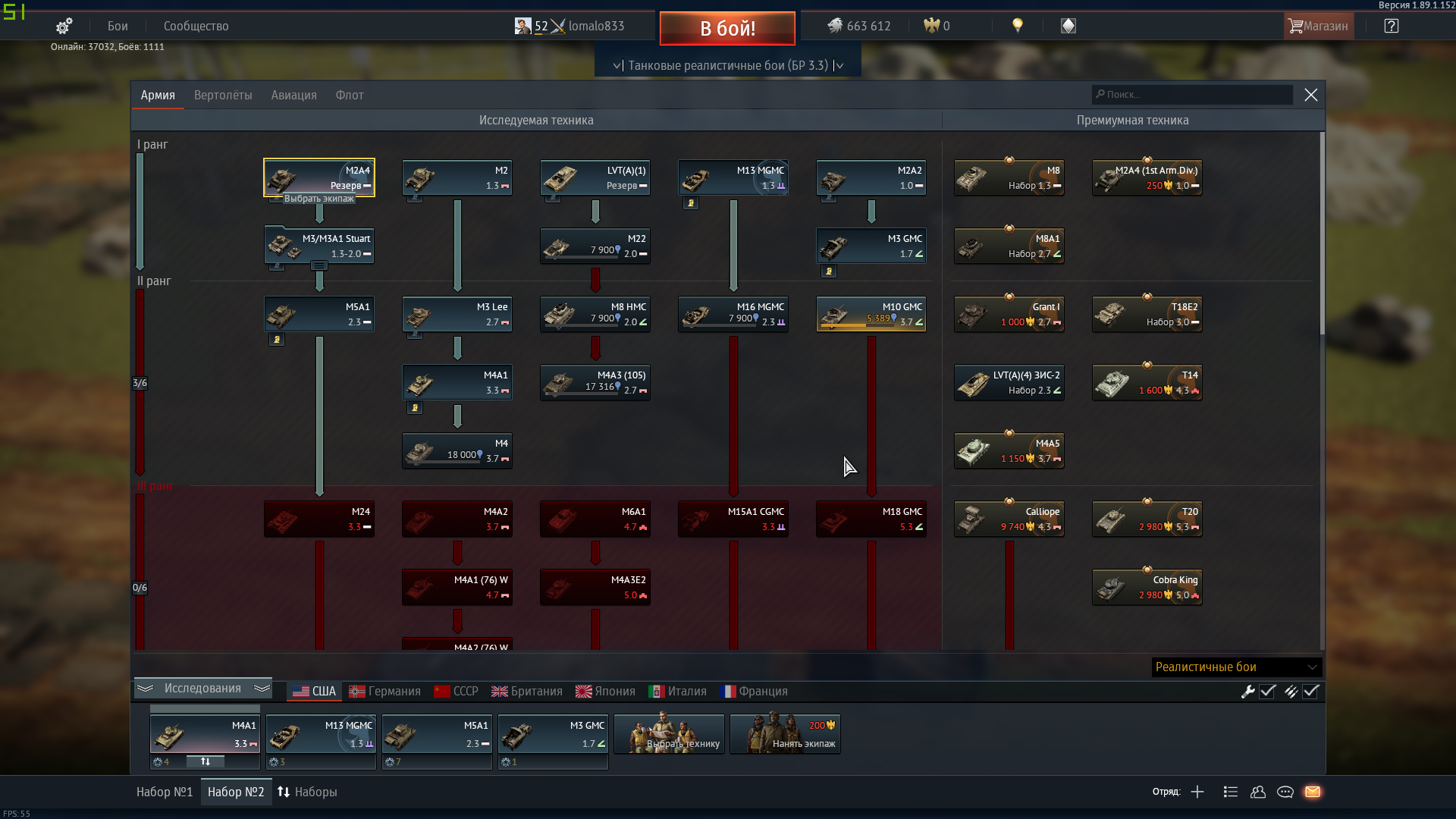Screen dimensions: 1456x819
Task: Select СССР nation tab
Action: point(456,691)
